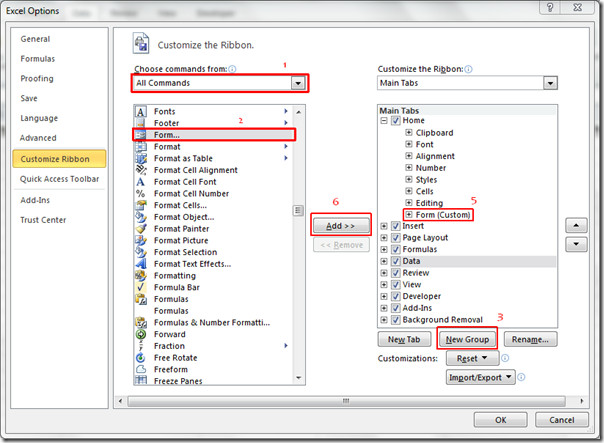The height and width of the screenshot is (443, 604).
Task: Toggle the View tab checkbox
Action: click(x=396, y=285)
